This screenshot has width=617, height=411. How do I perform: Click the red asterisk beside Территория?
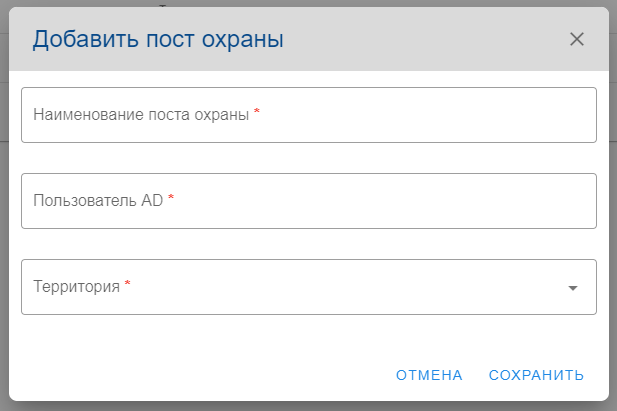pyautogui.click(x=128, y=285)
